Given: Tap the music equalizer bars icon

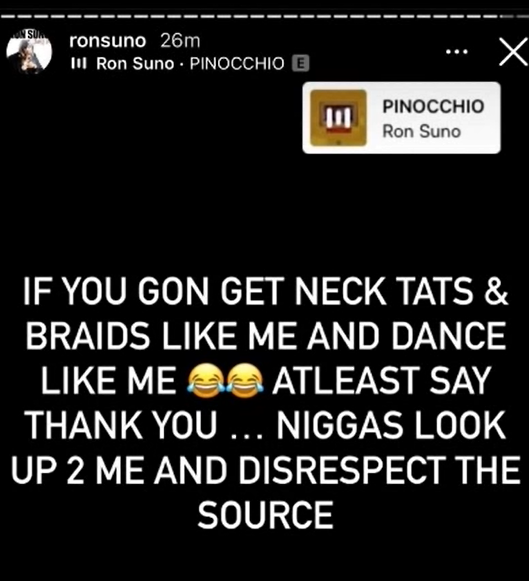Looking at the screenshot, I should coord(79,64).
